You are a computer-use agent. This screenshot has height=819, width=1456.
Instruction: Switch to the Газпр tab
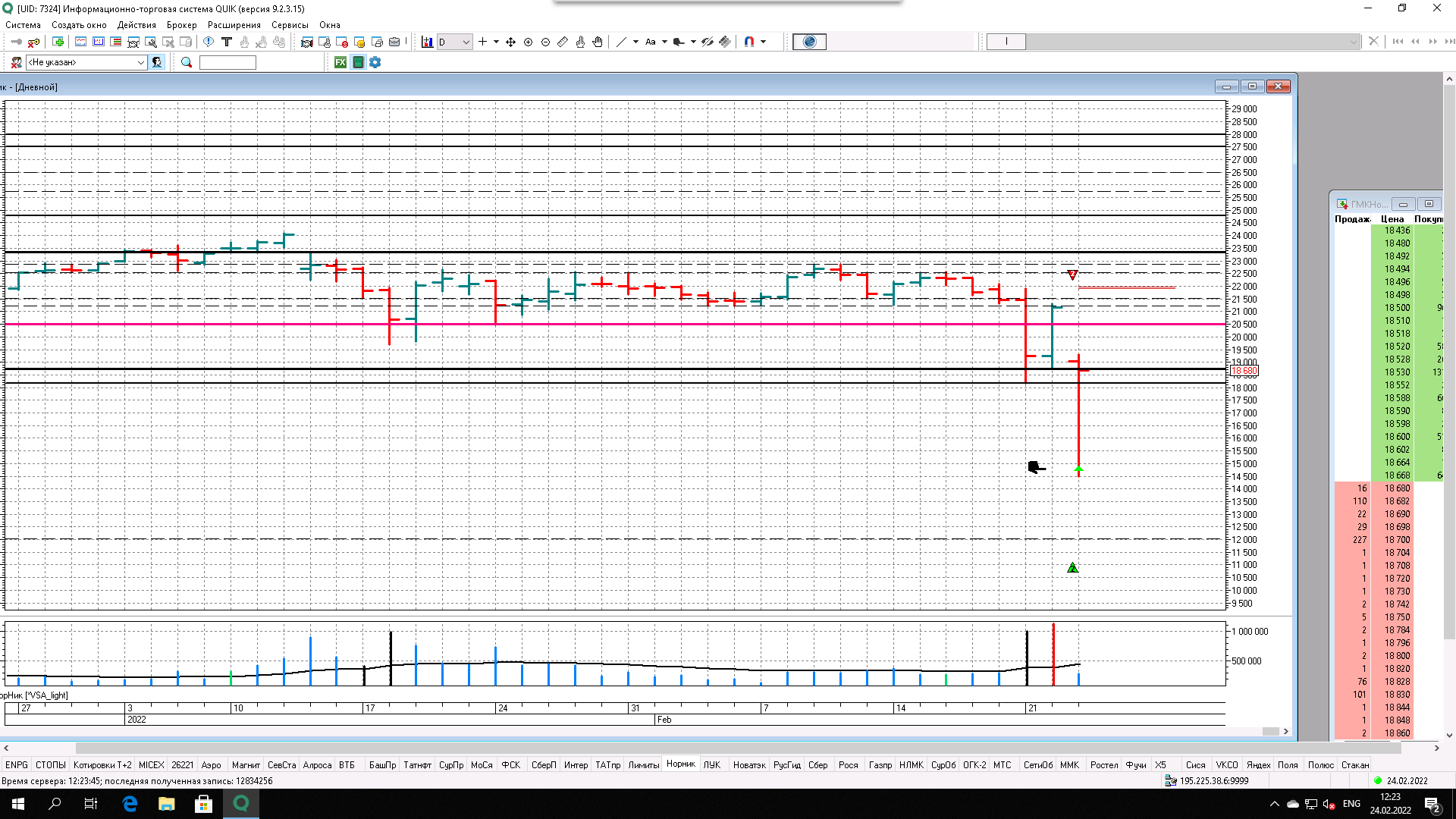pos(880,765)
